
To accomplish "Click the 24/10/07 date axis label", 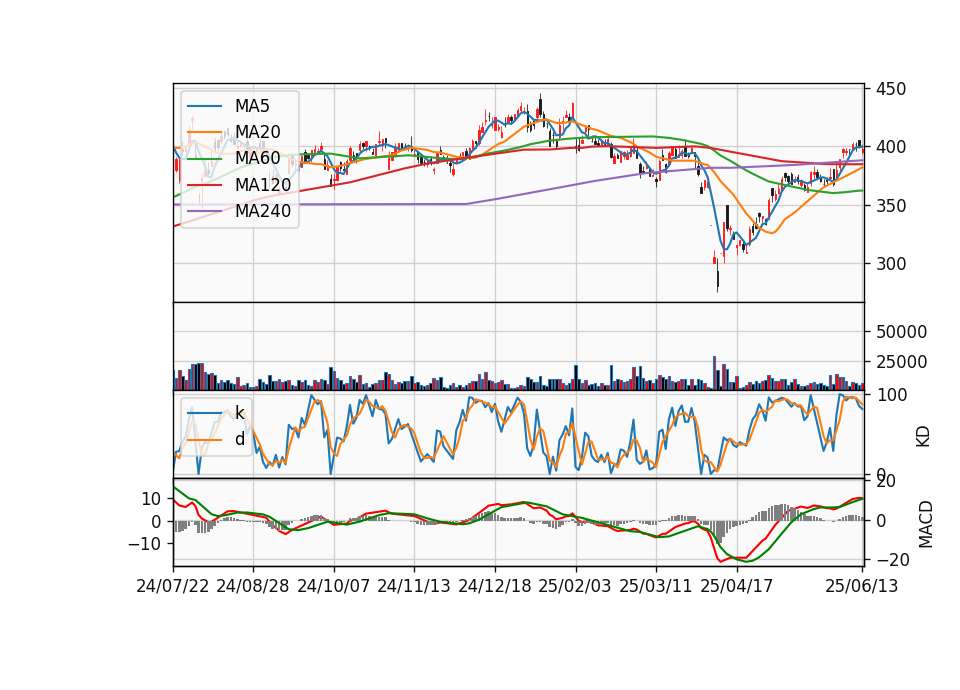I will pyautogui.click(x=334, y=586).
